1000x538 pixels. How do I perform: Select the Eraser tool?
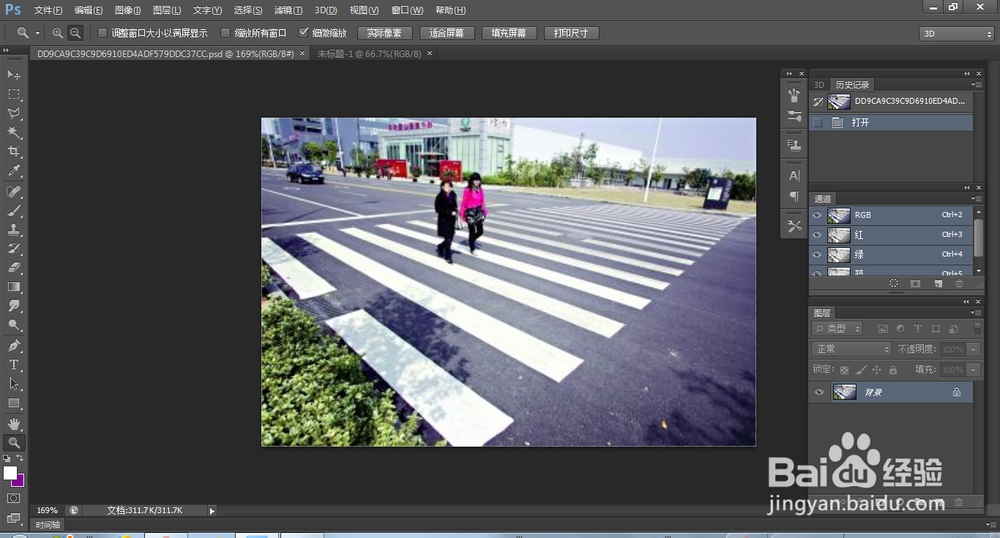point(13,268)
